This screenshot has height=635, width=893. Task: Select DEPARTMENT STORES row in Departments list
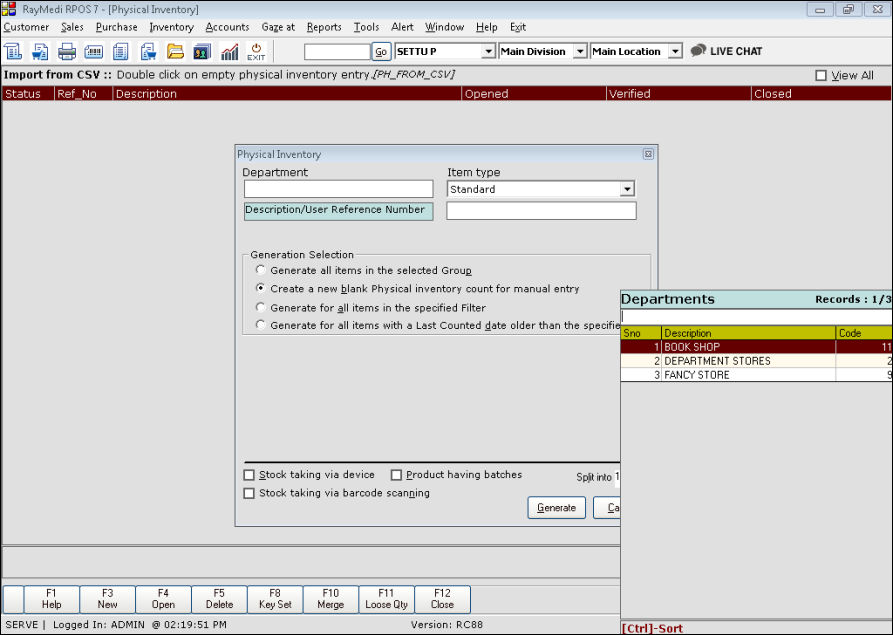pyautogui.click(x=717, y=361)
